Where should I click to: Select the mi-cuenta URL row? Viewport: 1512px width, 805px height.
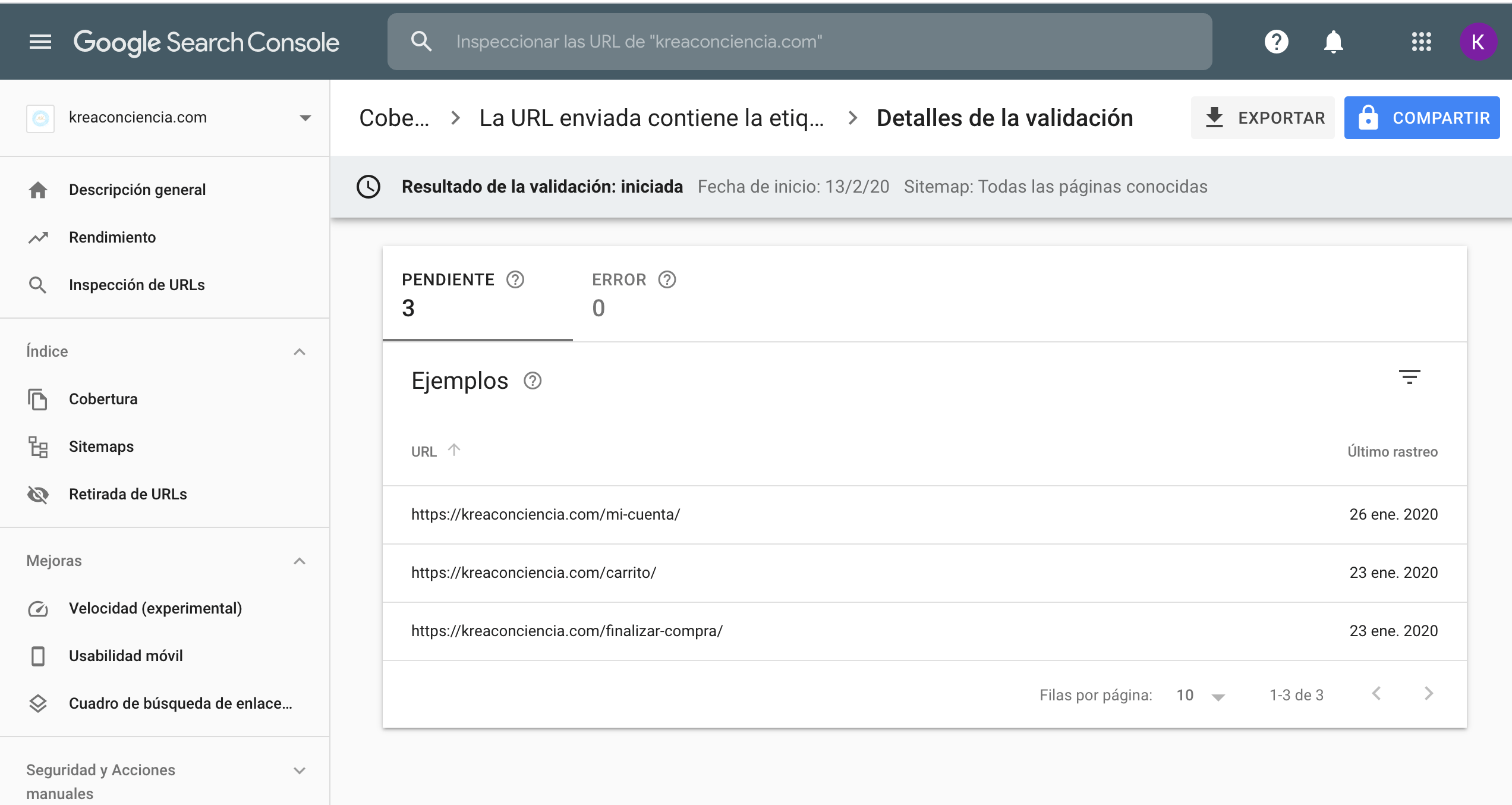point(924,514)
